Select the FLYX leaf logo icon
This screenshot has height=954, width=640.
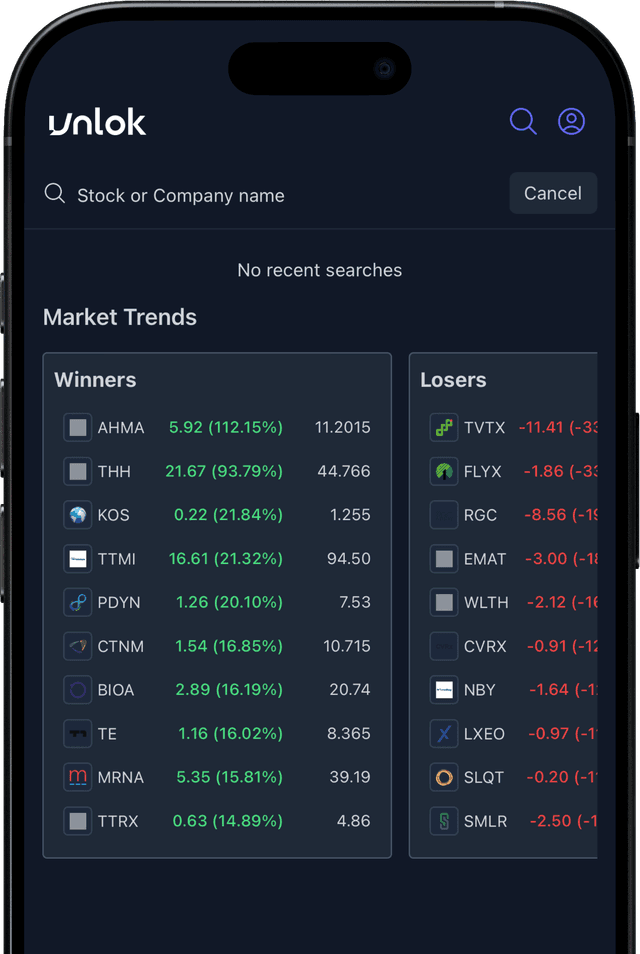(x=443, y=471)
